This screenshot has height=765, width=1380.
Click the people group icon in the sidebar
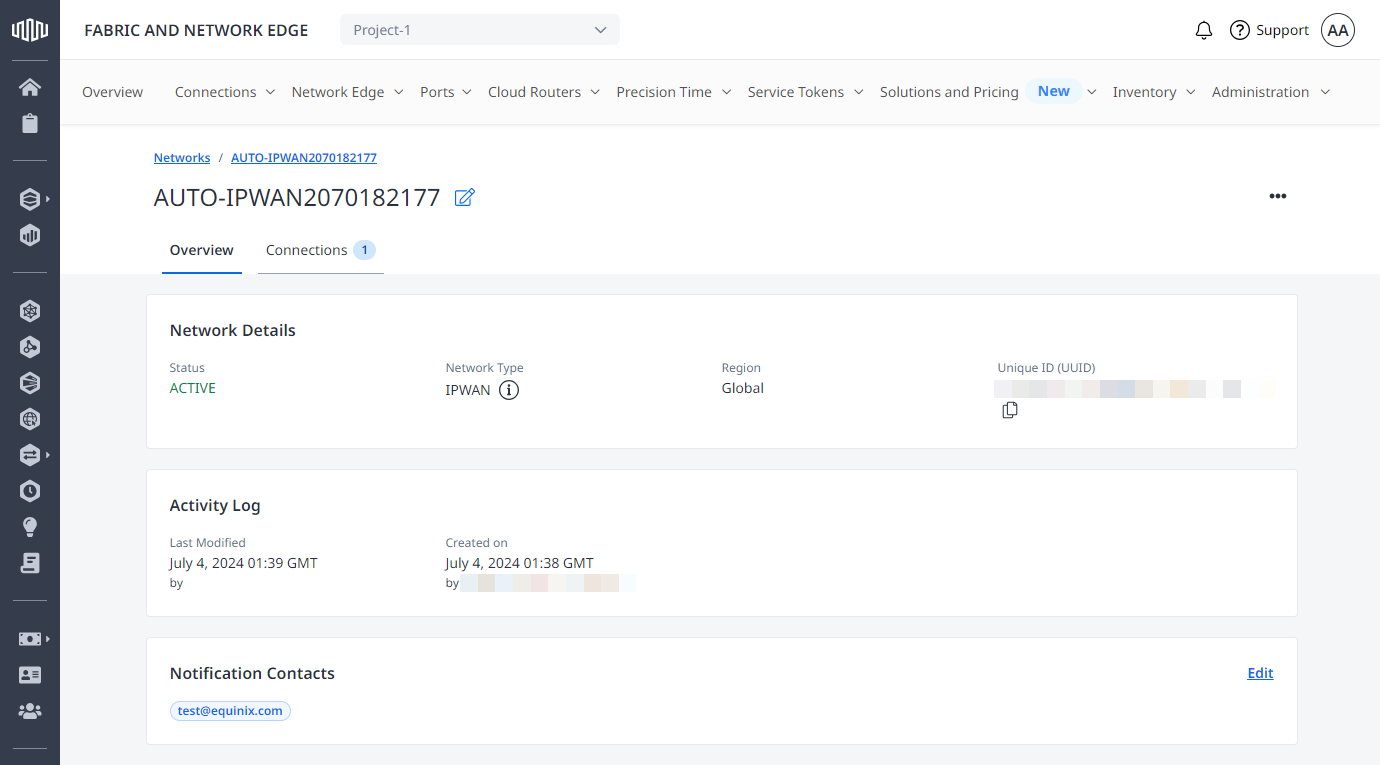pyautogui.click(x=30, y=711)
